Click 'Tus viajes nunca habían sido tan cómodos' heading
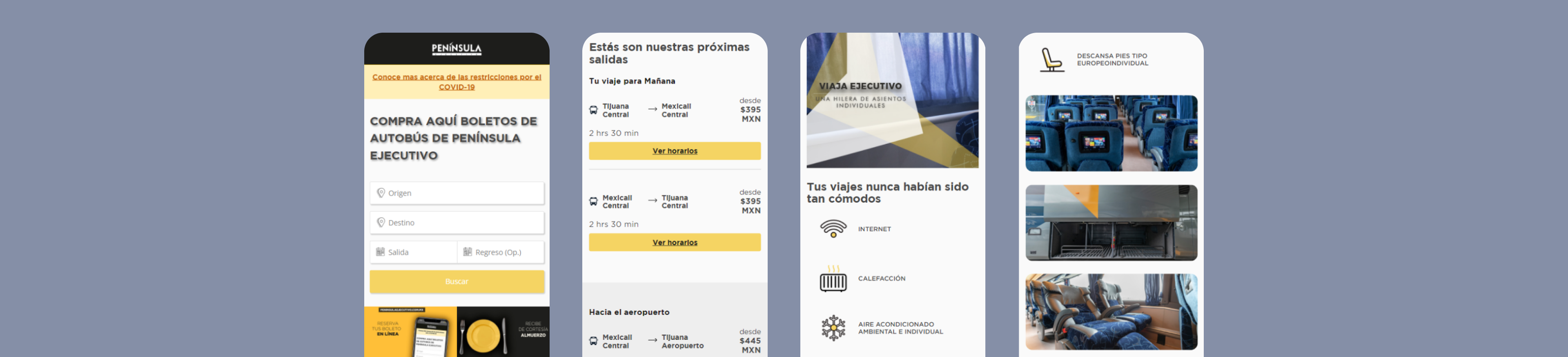Viewport: 1568px width, 357px height. pos(887,192)
